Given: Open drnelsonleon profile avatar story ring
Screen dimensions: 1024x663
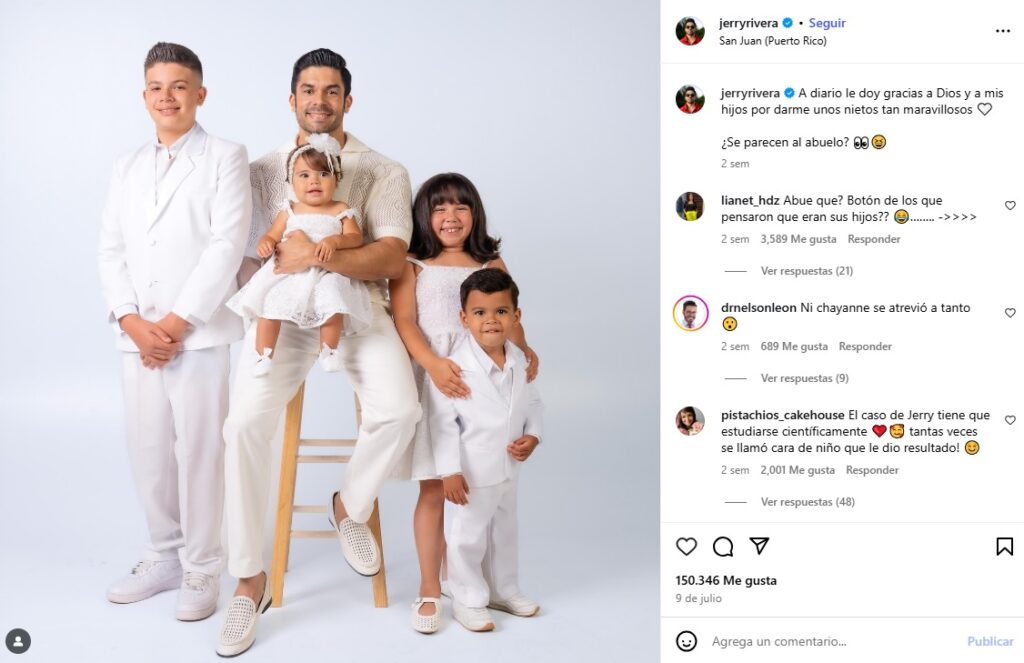Looking at the screenshot, I should click(690, 314).
